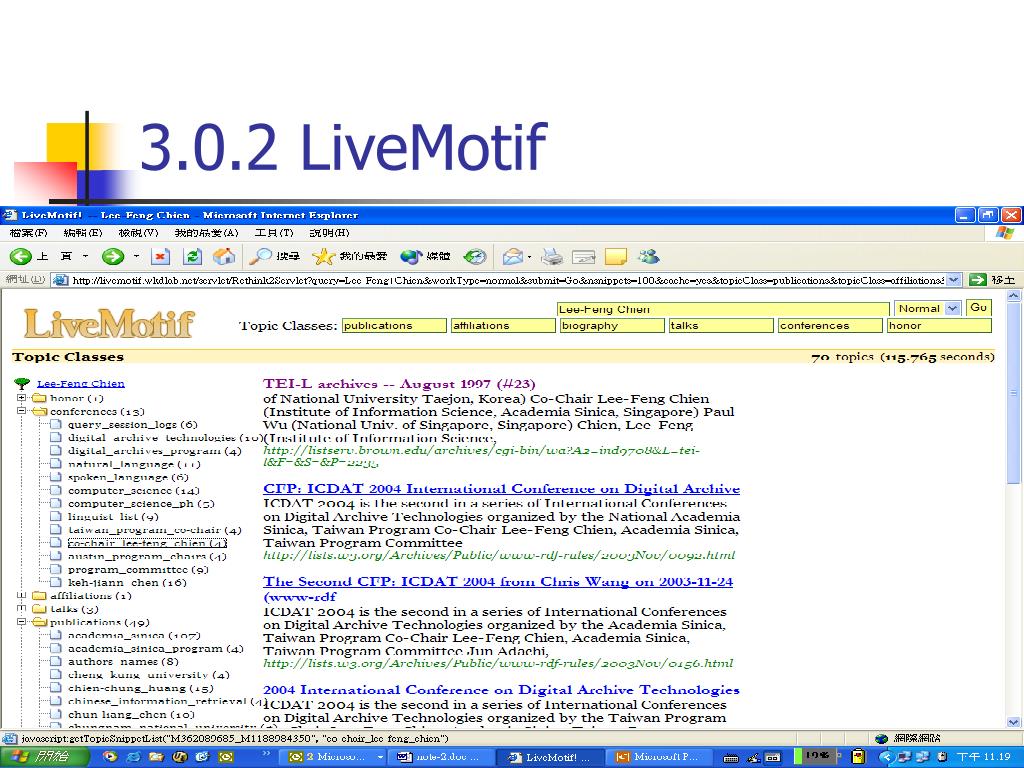The height and width of the screenshot is (768, 1024).
Task: Expand the honor (1) tree node
Action: click(22, 398)
